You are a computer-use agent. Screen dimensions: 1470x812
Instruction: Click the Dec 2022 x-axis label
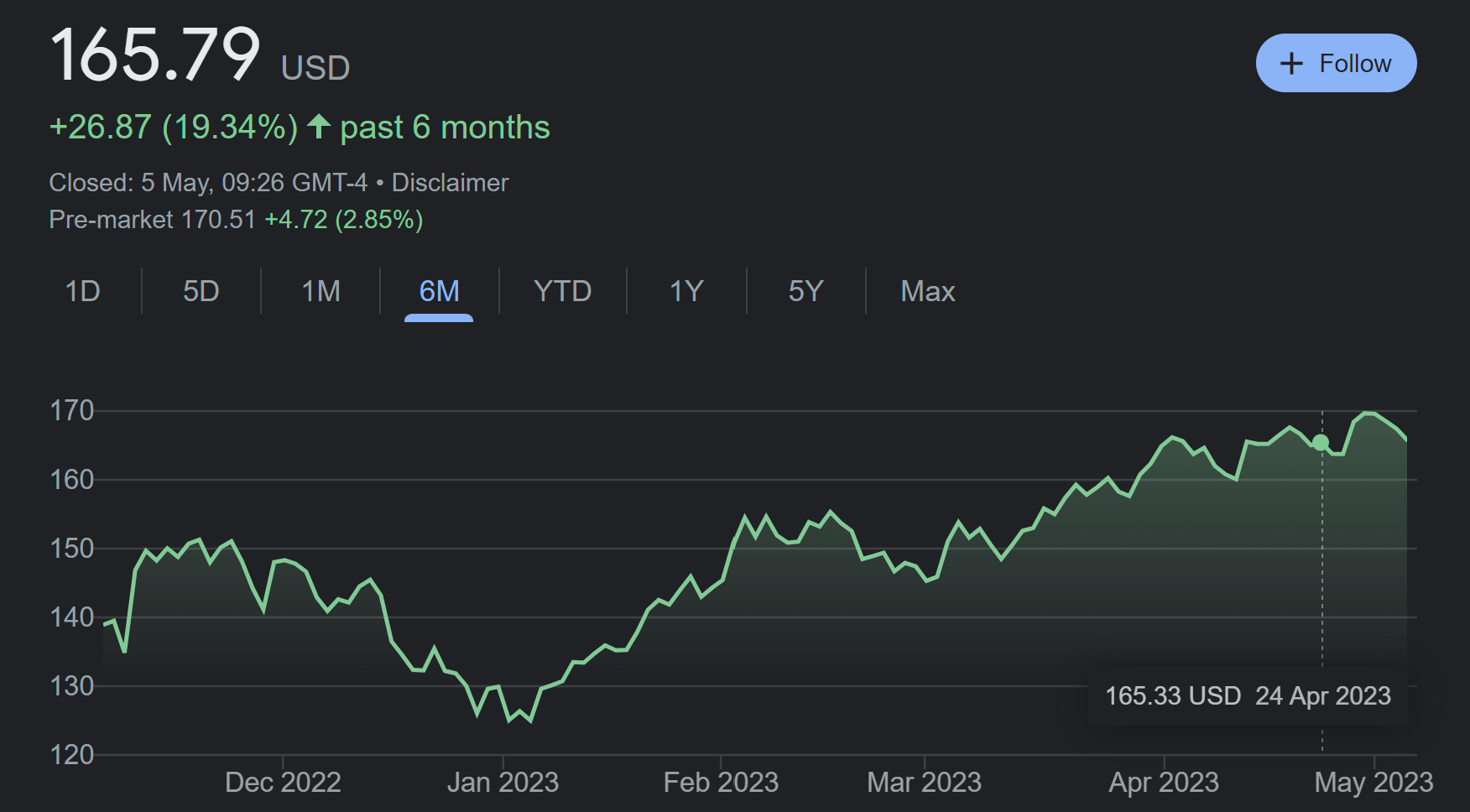pos(283,782)
